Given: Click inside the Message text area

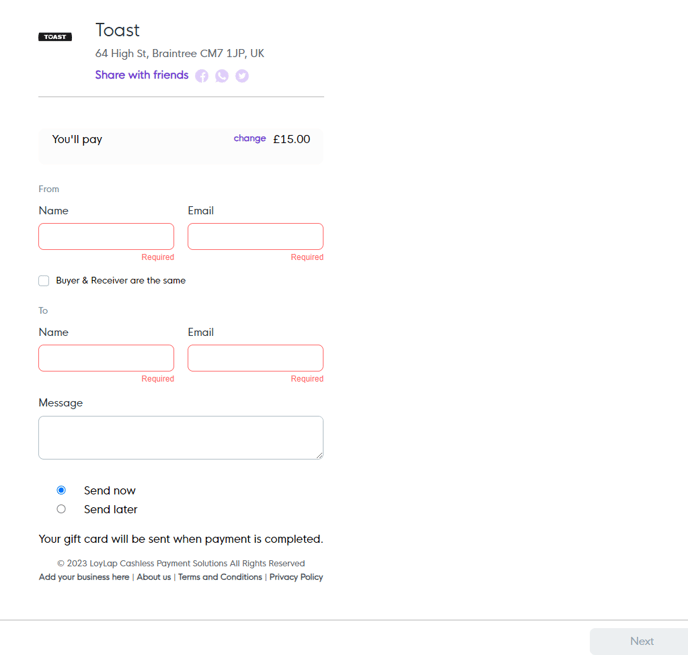Looking at the screenshot, I should coord(181,438).
